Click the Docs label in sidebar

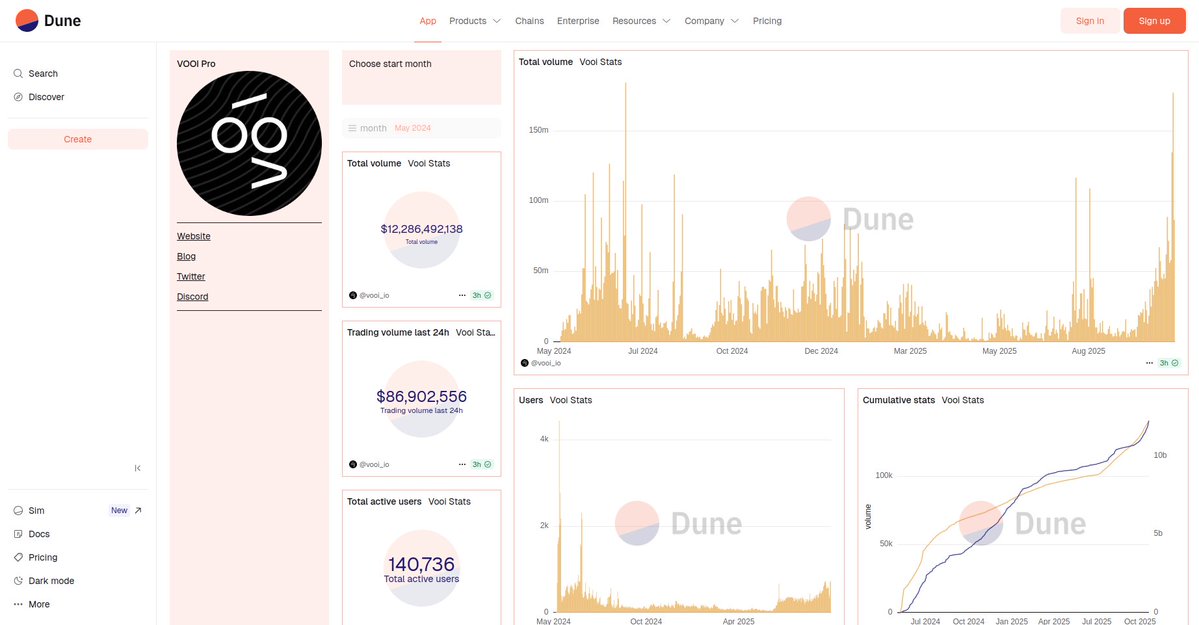[x=39, y=534]
